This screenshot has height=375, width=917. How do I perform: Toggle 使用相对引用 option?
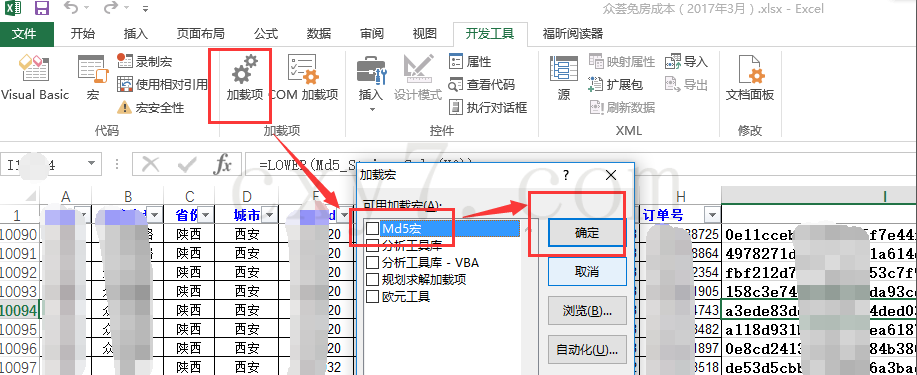162,84
